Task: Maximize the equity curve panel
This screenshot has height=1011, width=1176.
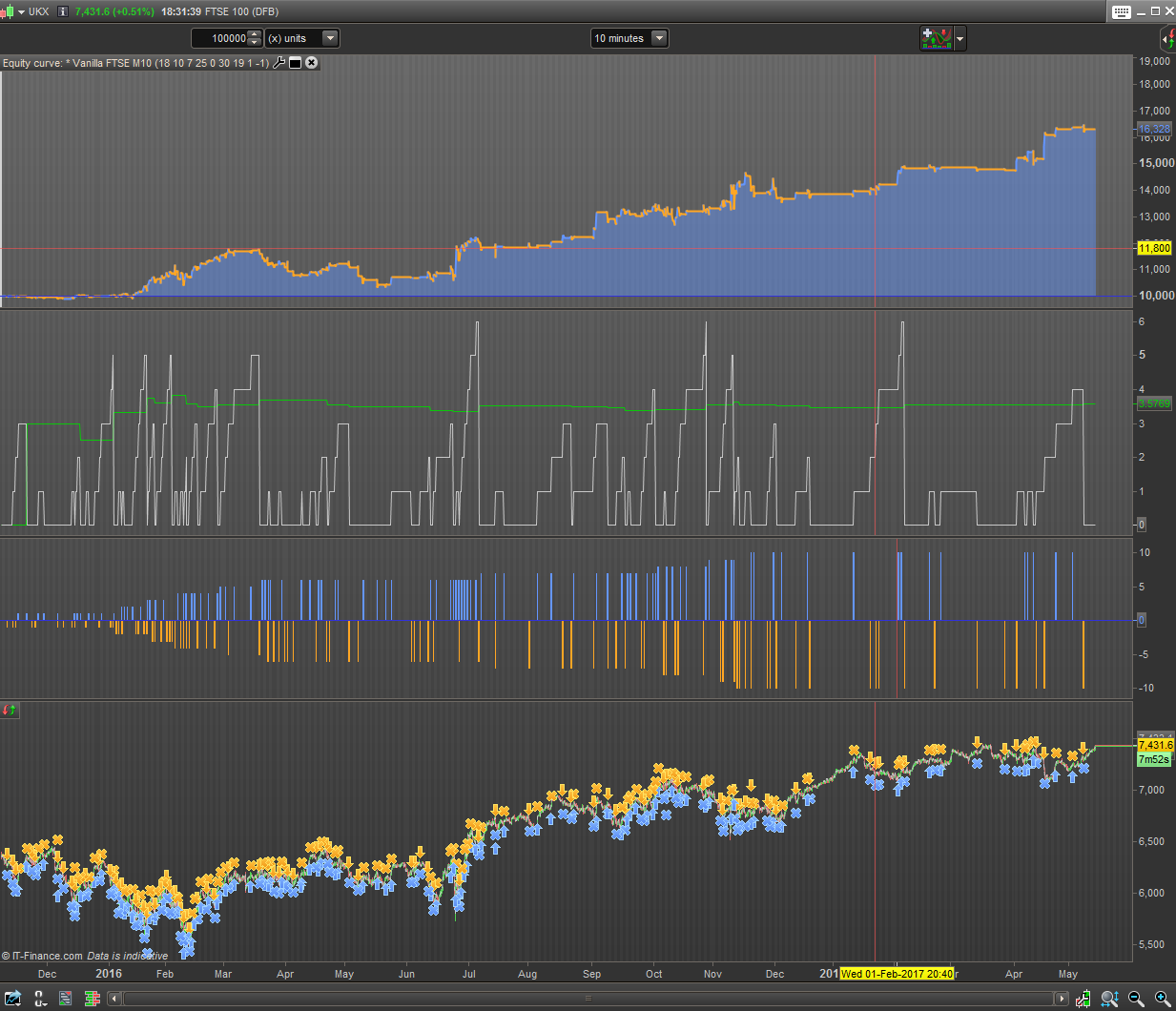Action: [296, 63]
